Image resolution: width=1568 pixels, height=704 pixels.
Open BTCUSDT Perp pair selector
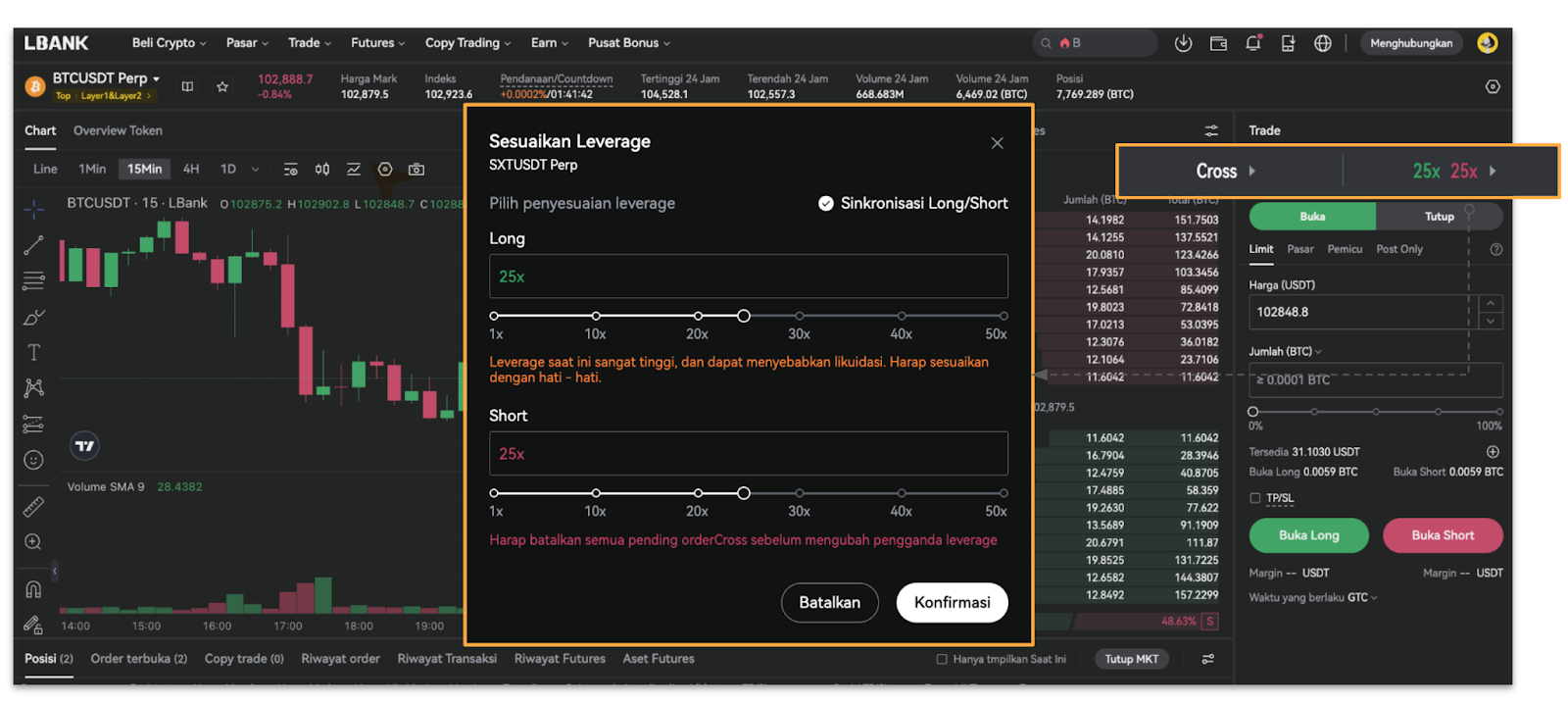coord(106,78)
